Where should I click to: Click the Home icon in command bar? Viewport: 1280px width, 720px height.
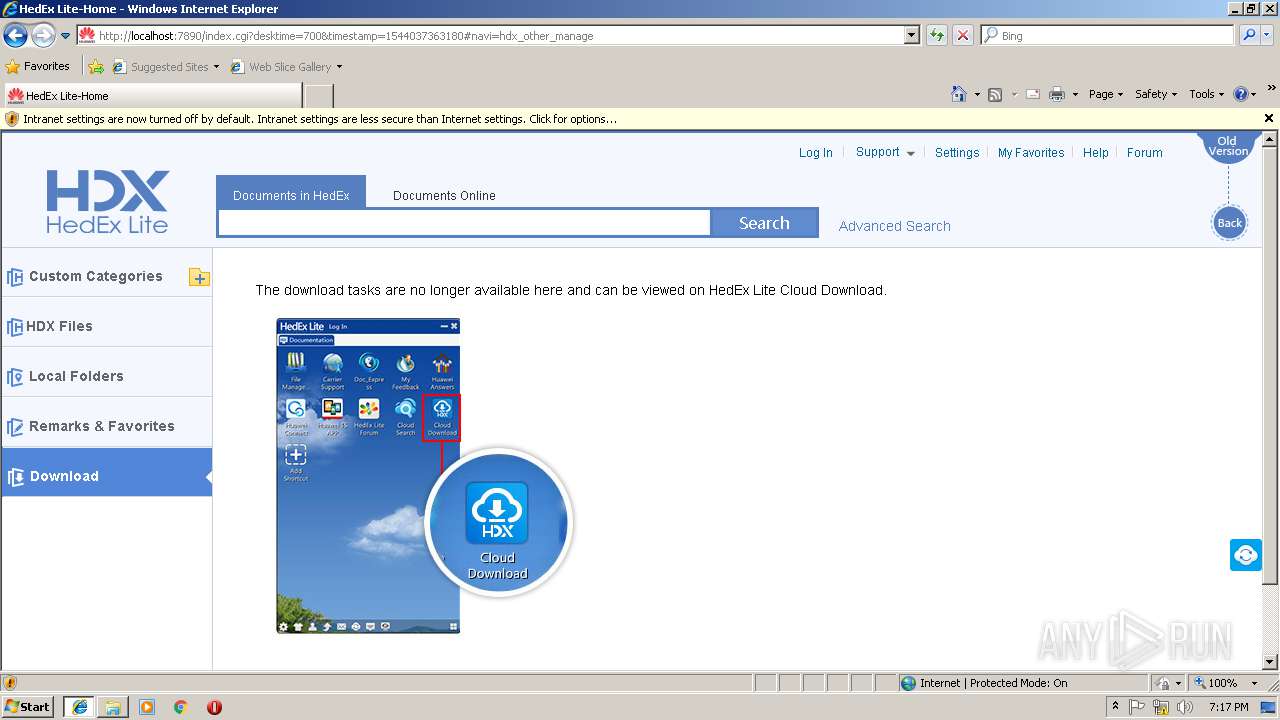[x=959, y=94]
